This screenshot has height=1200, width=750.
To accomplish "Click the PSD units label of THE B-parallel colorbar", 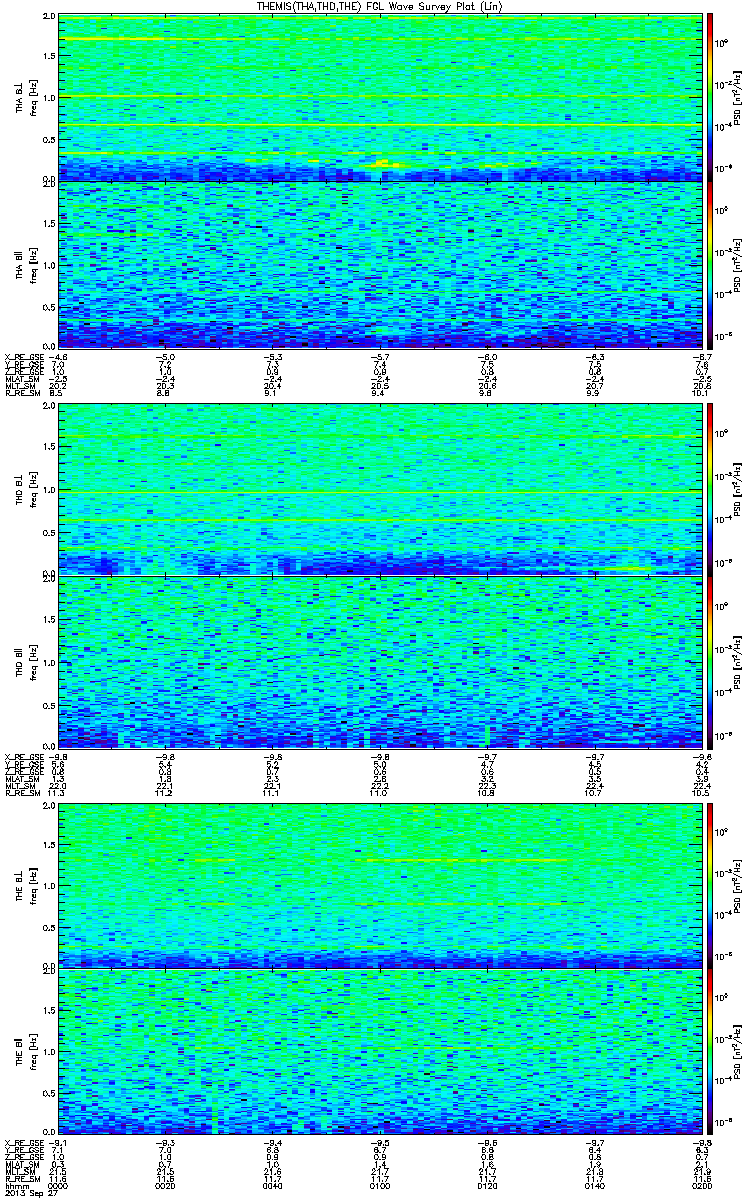I will click(x=737, y=1050).
